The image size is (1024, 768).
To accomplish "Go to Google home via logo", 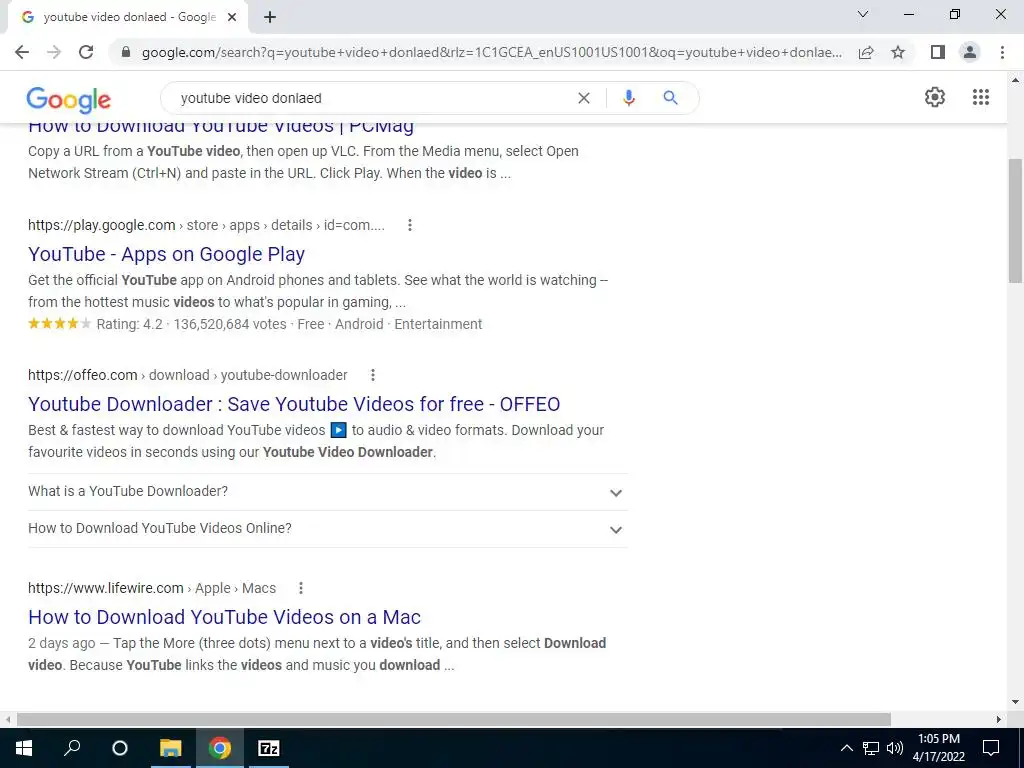I will point(69,99).
